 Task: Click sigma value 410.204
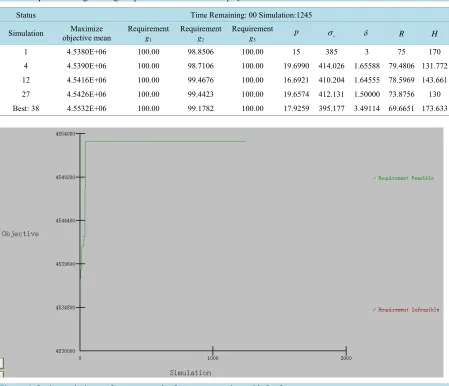pos(331,80)
